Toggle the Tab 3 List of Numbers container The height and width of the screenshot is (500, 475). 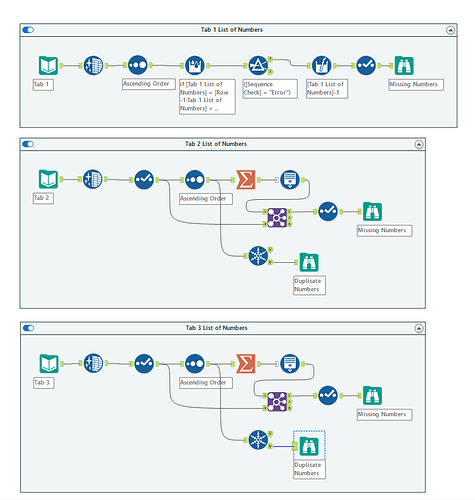[x=28, y=328]
